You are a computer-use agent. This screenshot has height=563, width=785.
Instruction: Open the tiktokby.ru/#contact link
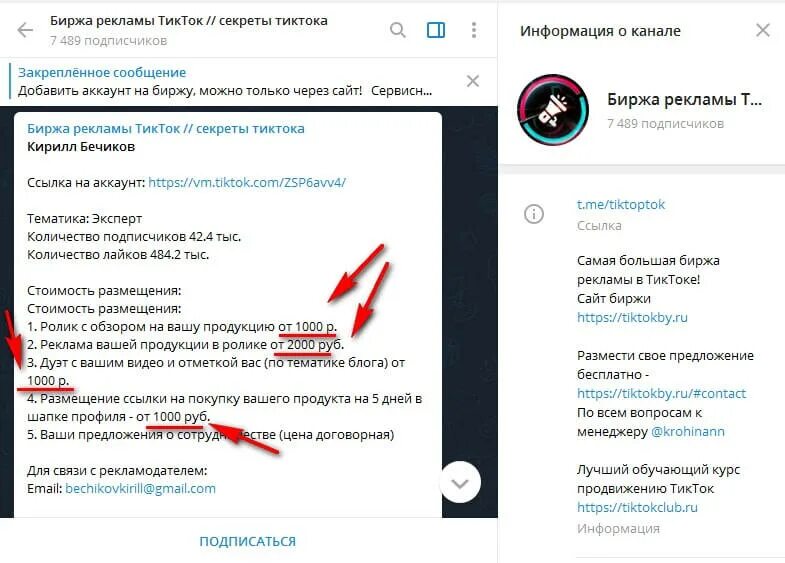coord(661,393)
